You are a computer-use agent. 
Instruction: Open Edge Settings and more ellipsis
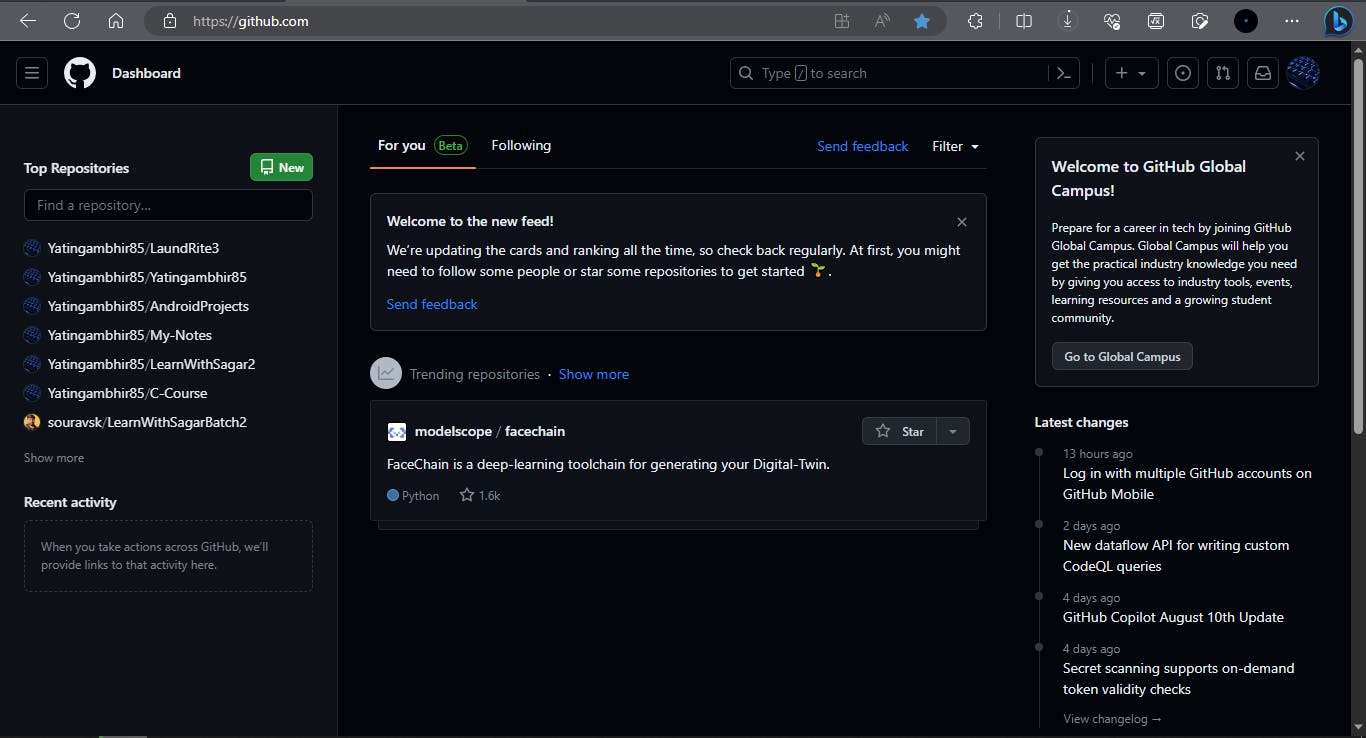tap(1292, 20)
